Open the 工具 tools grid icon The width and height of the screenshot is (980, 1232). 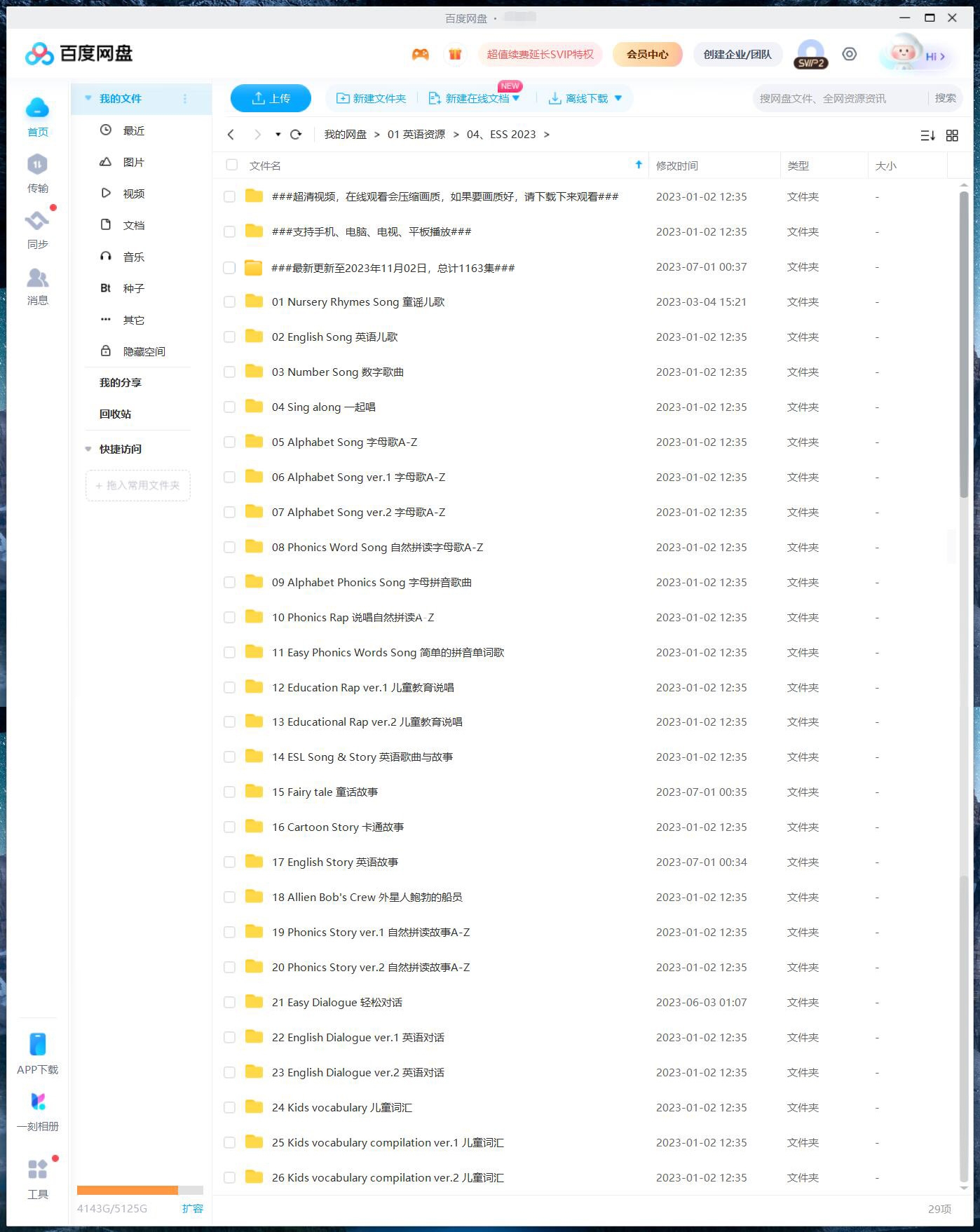[37, 1169]
